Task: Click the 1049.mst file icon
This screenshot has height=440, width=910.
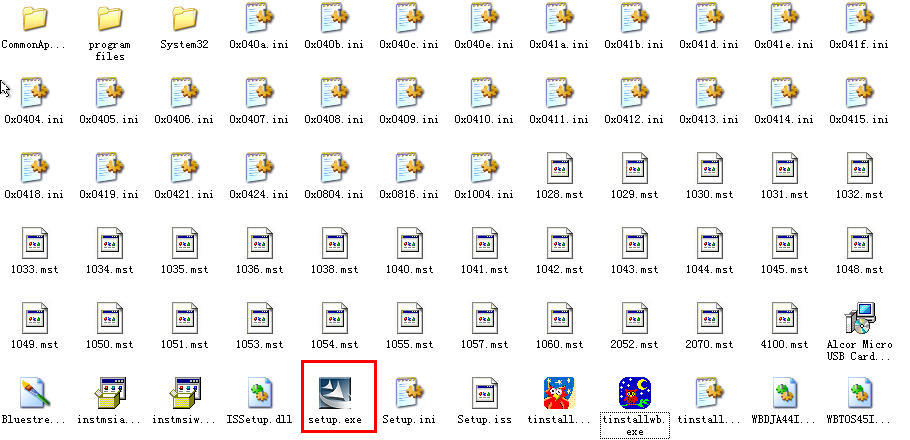Action: [35, 318]
